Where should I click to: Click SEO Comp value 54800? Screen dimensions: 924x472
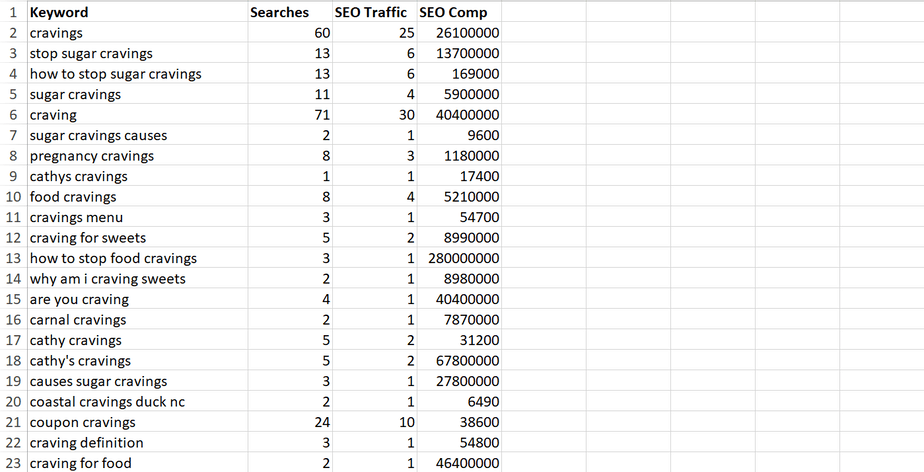tap(459, 443)
